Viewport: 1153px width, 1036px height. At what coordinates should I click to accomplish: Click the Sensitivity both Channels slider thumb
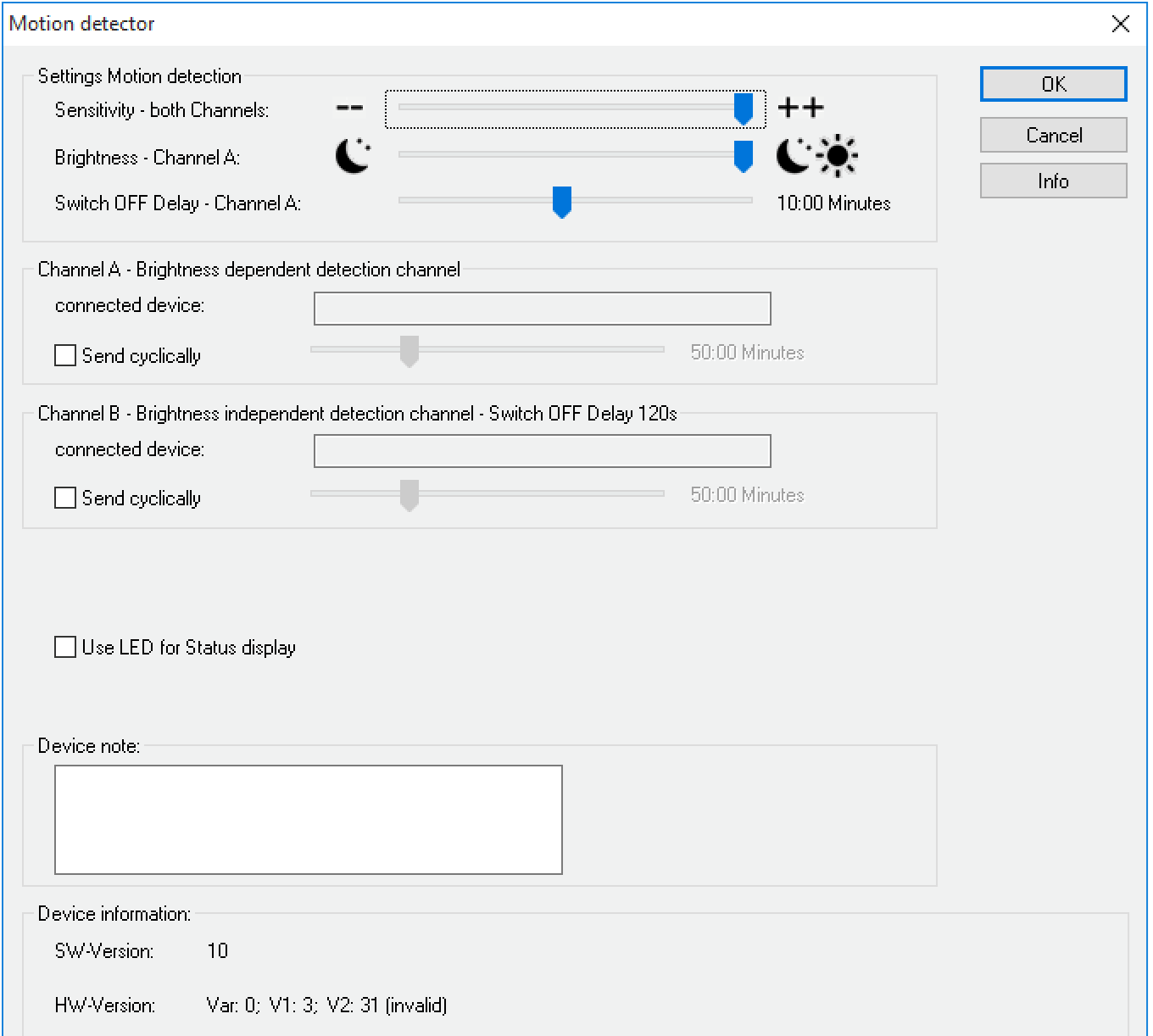pos(744,109)
